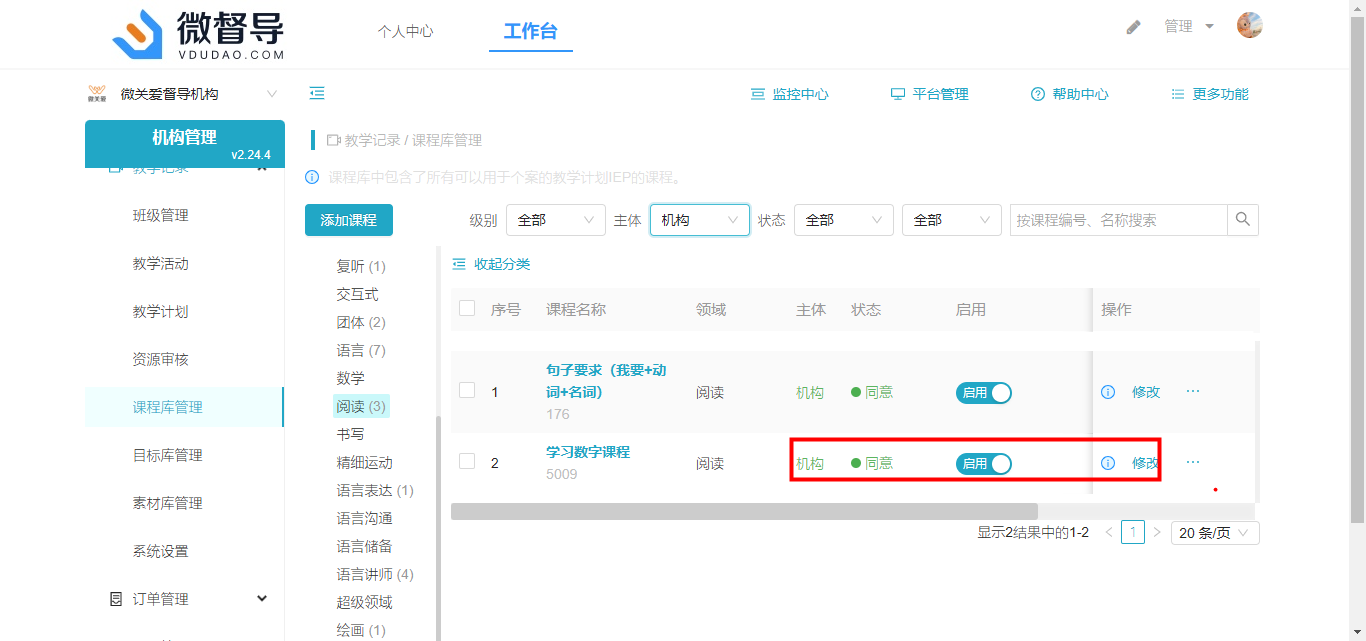
Task: Switch to 个人中心 tab
Action: pos(405,31)
